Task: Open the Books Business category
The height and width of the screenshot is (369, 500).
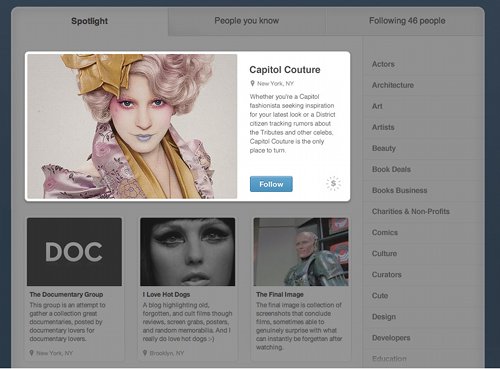Action: coord(423,190)
